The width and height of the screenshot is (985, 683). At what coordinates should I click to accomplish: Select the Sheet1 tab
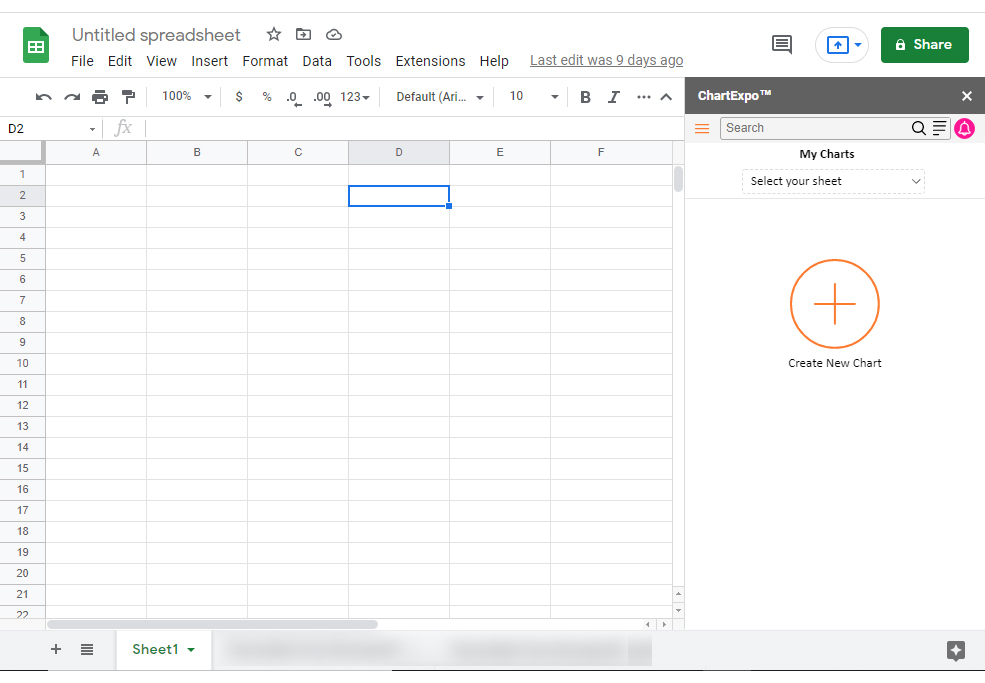tap(163, 649)
